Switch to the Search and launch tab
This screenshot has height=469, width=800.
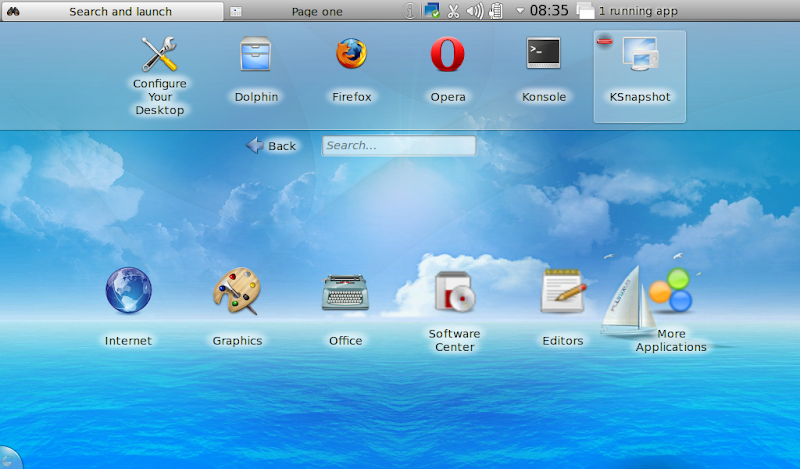tap(120, 12)
